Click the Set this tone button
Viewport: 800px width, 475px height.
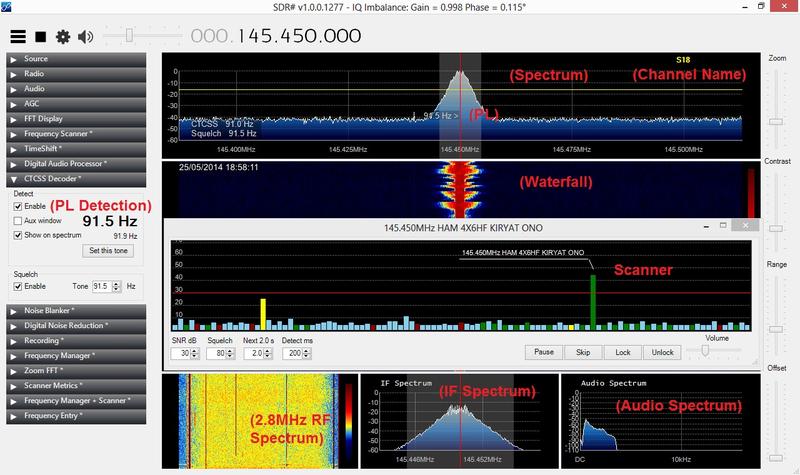pos(108,251)
